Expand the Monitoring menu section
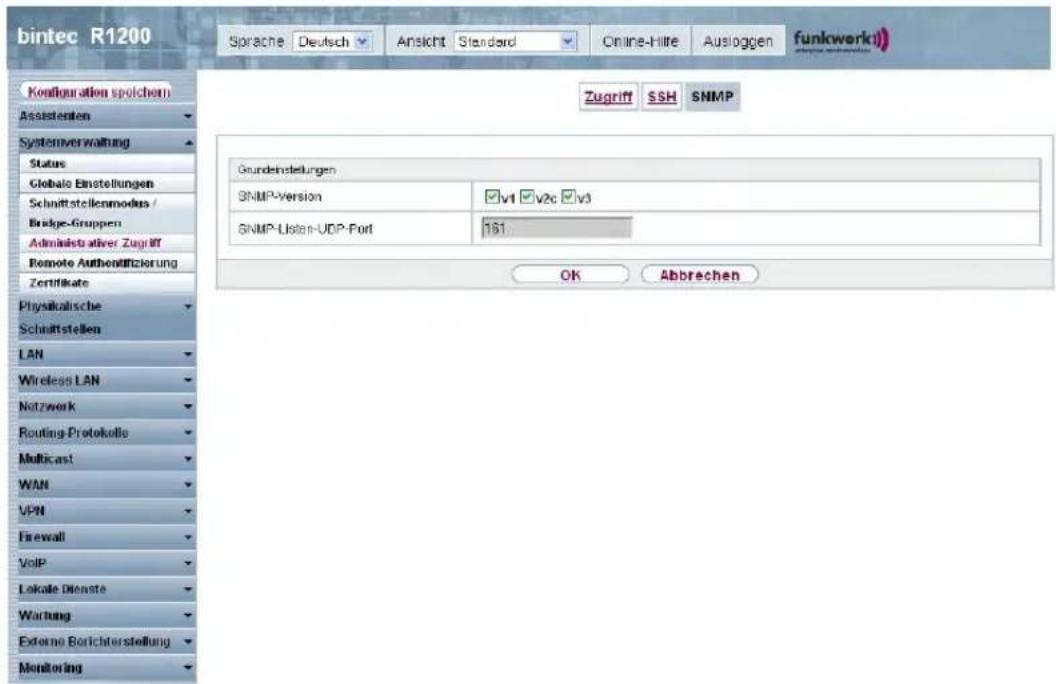The height and width of the screenshot is (684, 1056). point(106,668)
